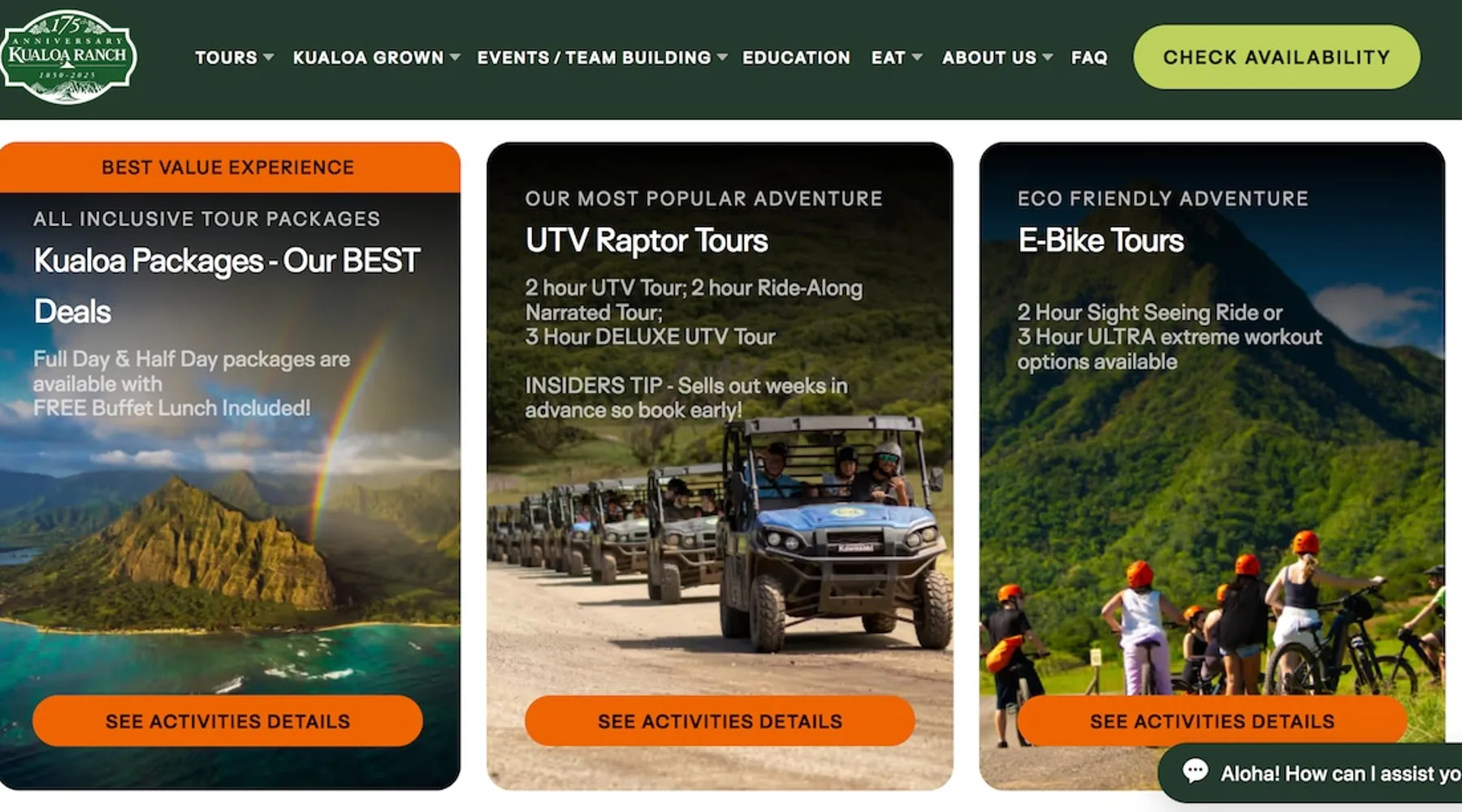Screen dimensions: 1462x812
Task: See activities details for E-Bike Tours
Action: coord(1212,721)
